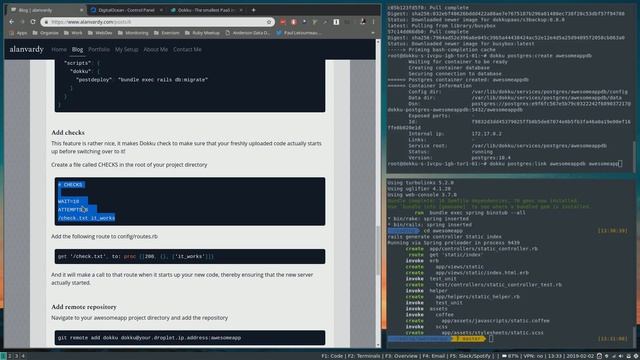Click the get '/check.txt' route code line

[x=136, y=257]
